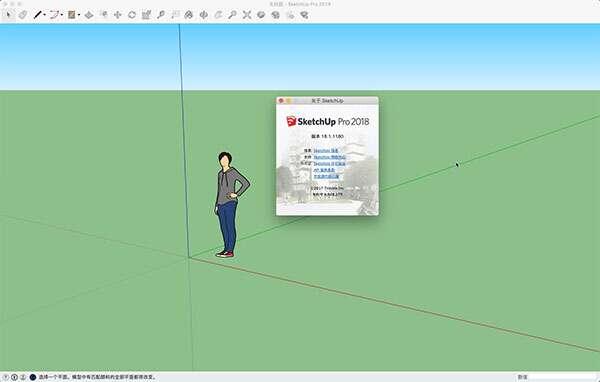
Task: Pick the Scale tool
Action: coord(146,15)
